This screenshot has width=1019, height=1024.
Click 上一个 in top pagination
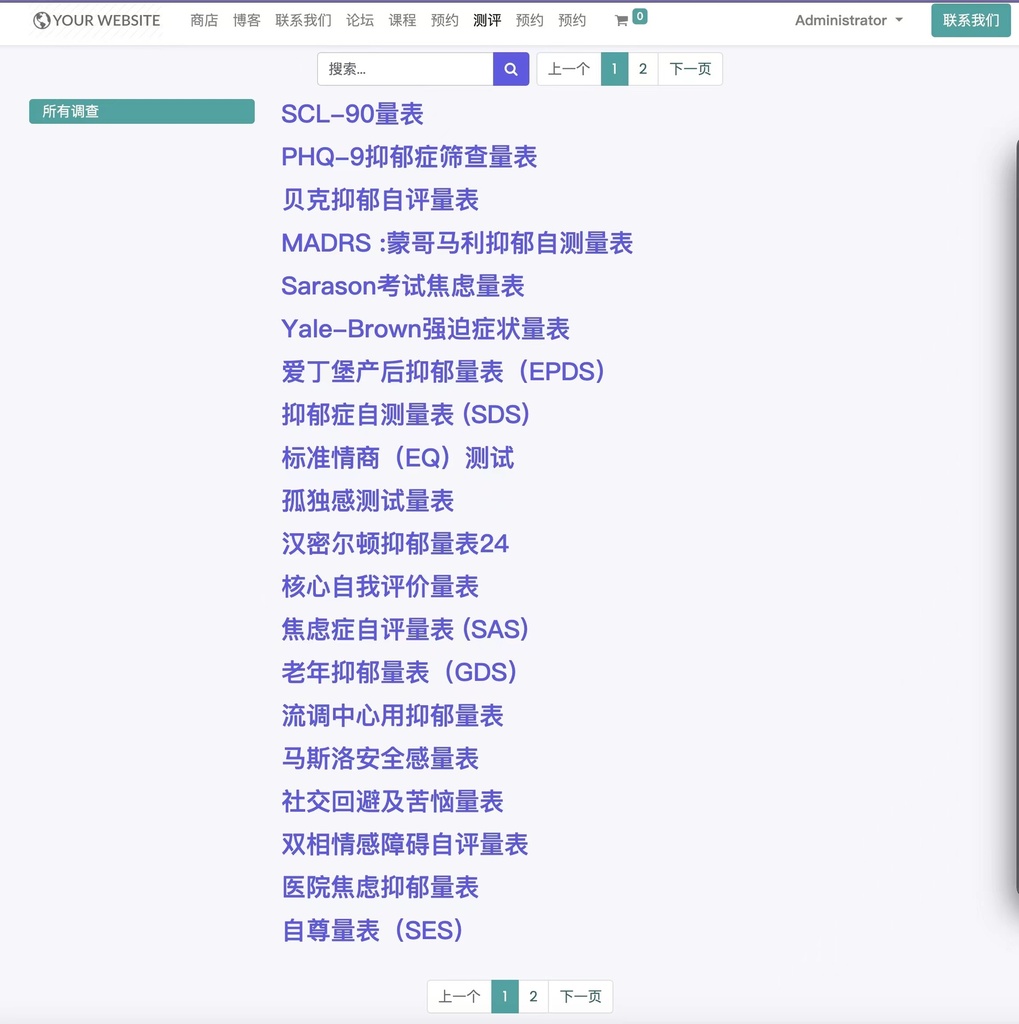(568, 68)
